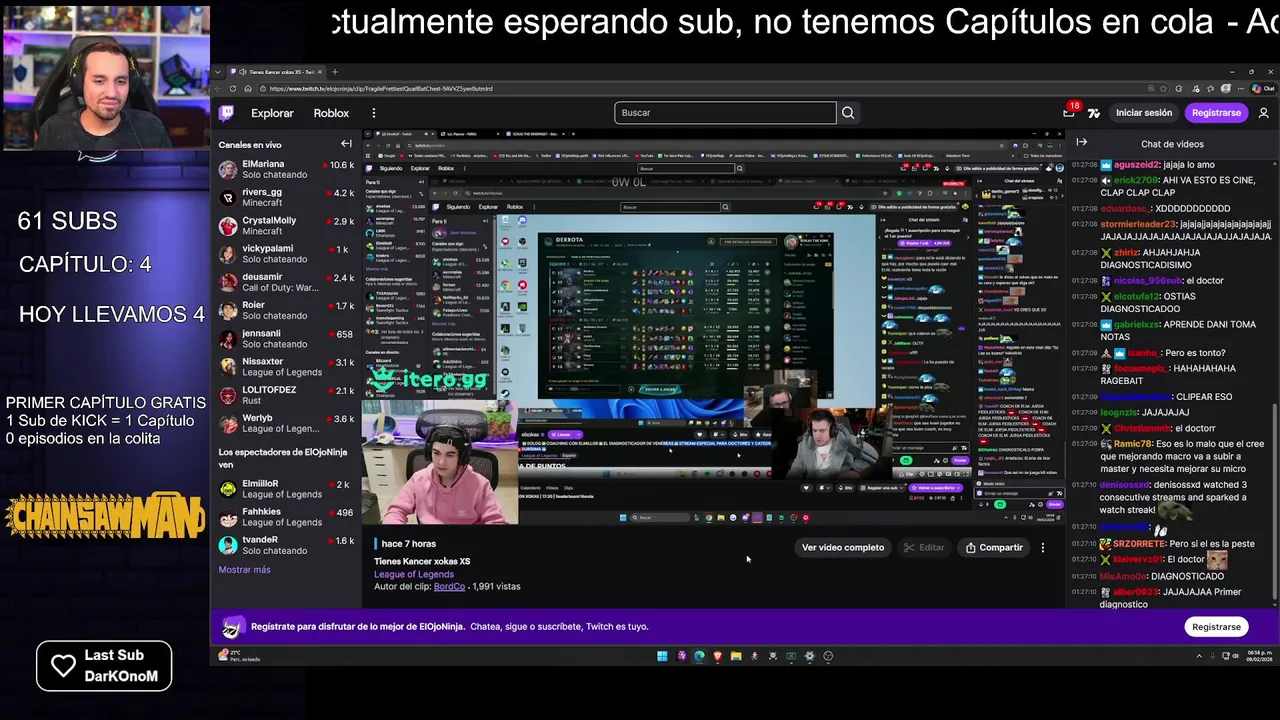Viewport: 1280px width, 720px height.
Task: Open the ElMariana channel avatar
Action: point(228,169)
